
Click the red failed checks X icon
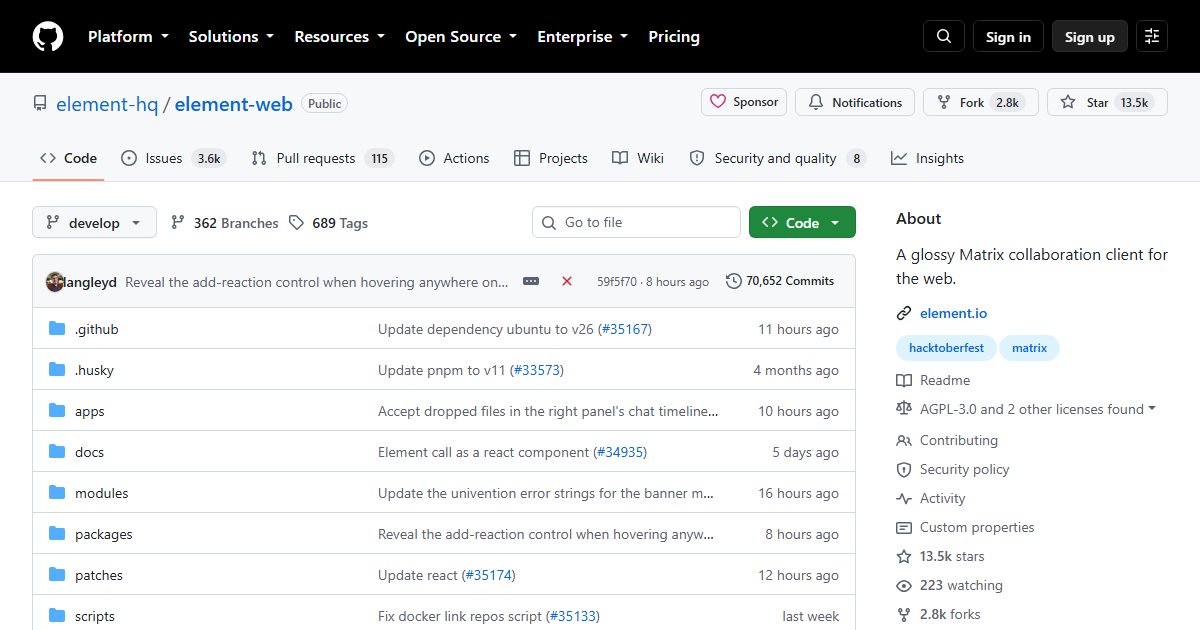(x=567, y=282)
